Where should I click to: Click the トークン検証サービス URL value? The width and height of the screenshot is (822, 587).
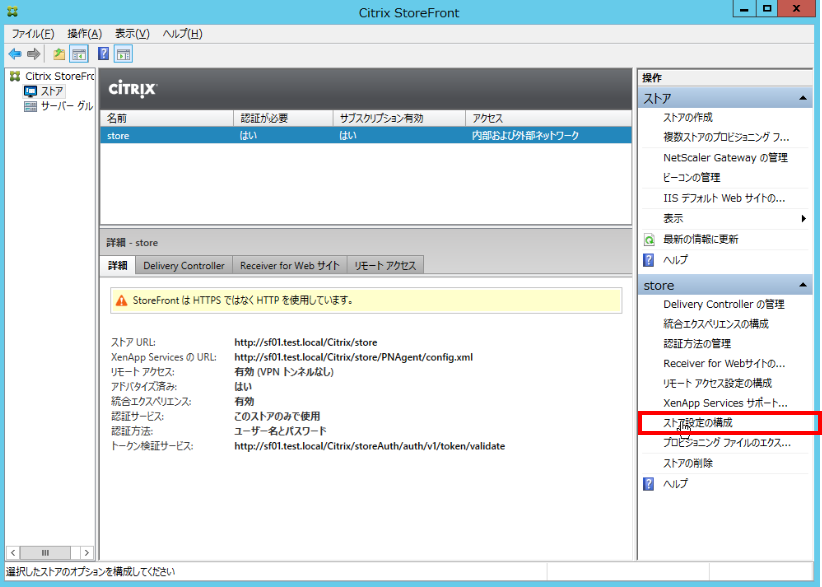coord(370,447)
